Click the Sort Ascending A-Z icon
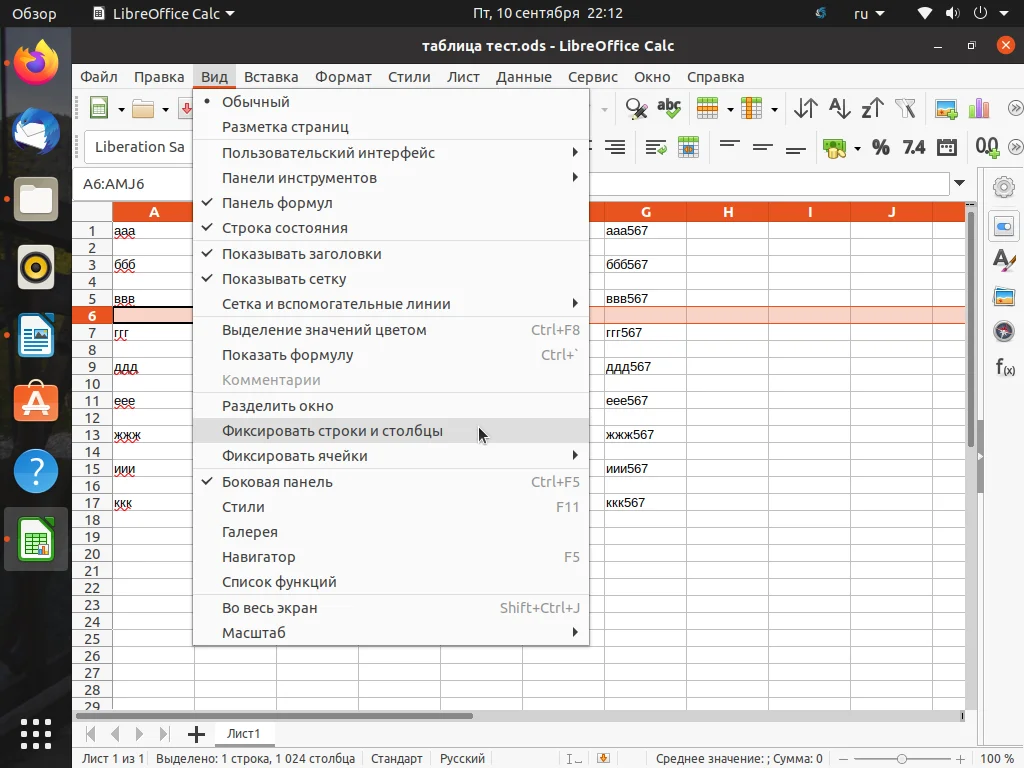Image resolution: width=1024 pixels, height=768 pixels. [x=839, y=108]
